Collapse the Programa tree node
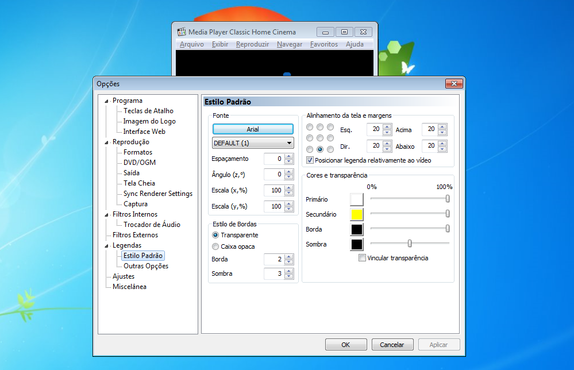This screenshot has width=574, height=370. [x=107, y=101]
